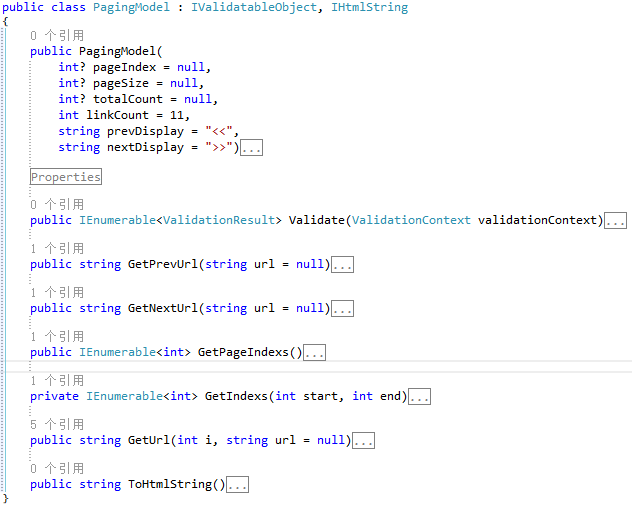Open the reference count above PagingModel constructor
Screen dimensions: 632x510
point(57,35)
